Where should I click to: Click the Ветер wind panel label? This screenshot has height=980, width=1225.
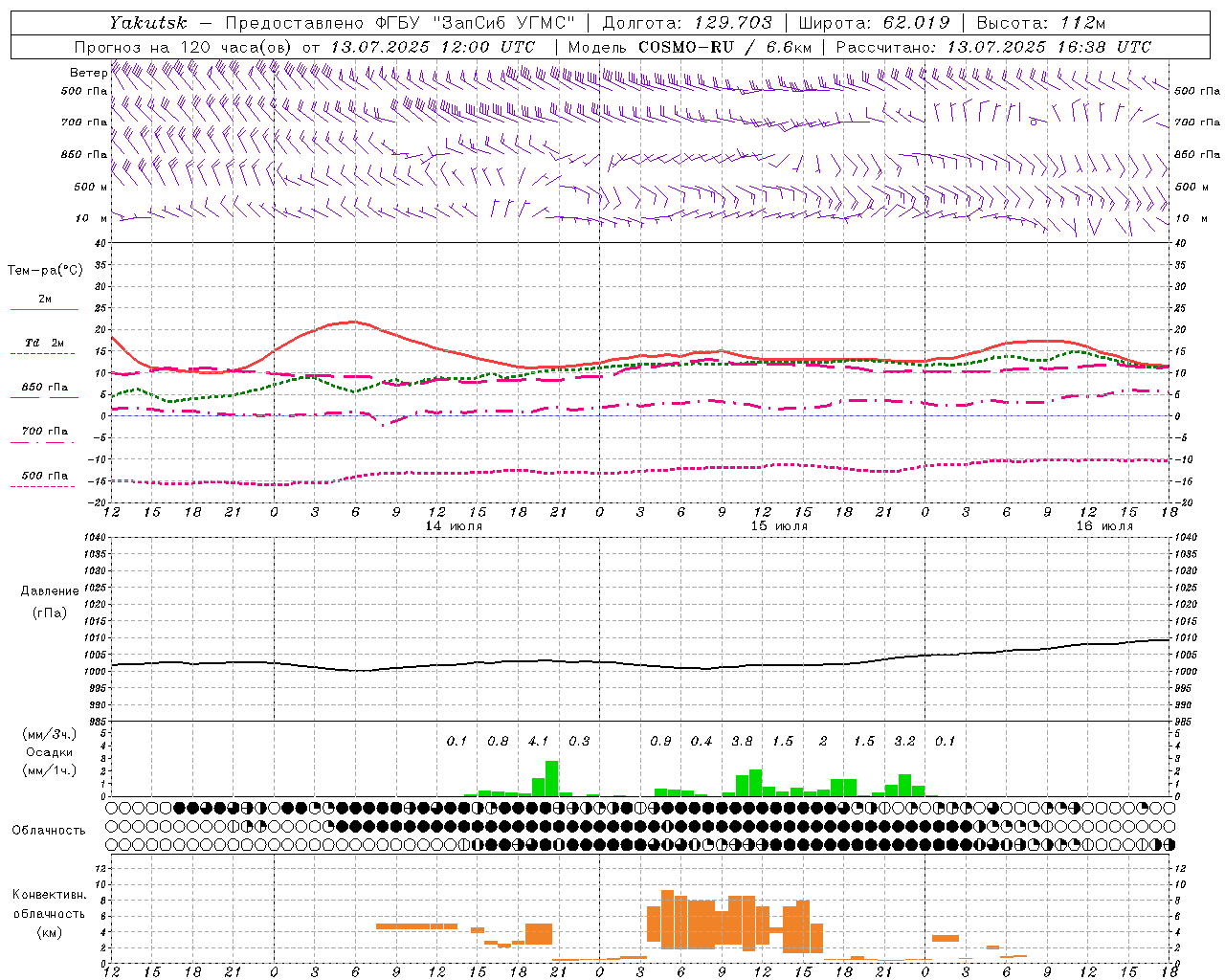click(x=88, y=73)
